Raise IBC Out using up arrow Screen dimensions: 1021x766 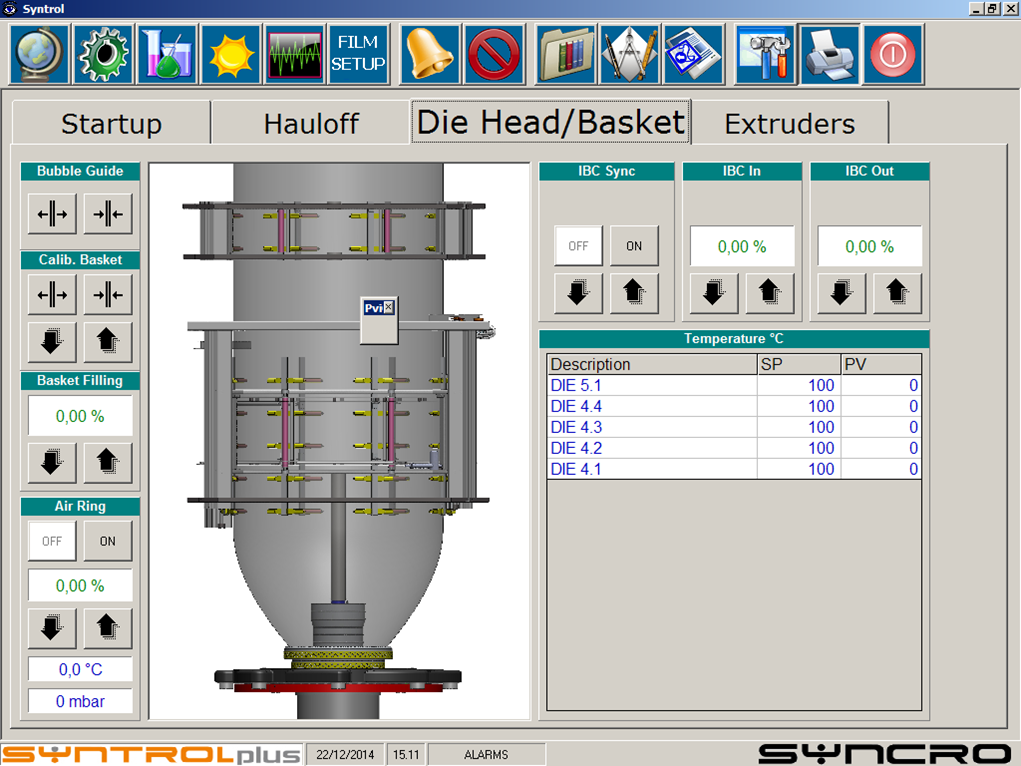click(x=897, y=293)
